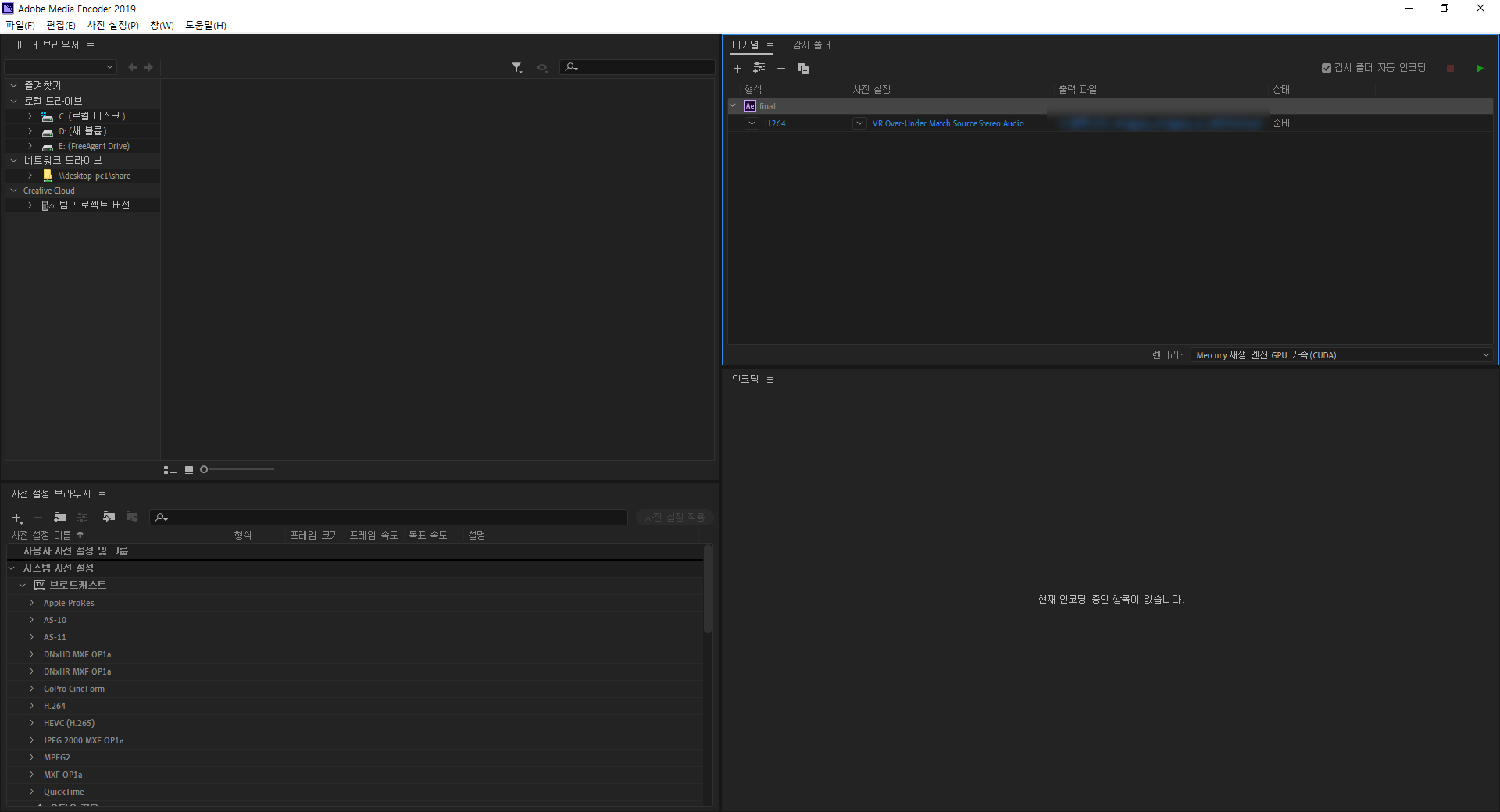
Task: Start the queue with green play button
Action: 1480,69
